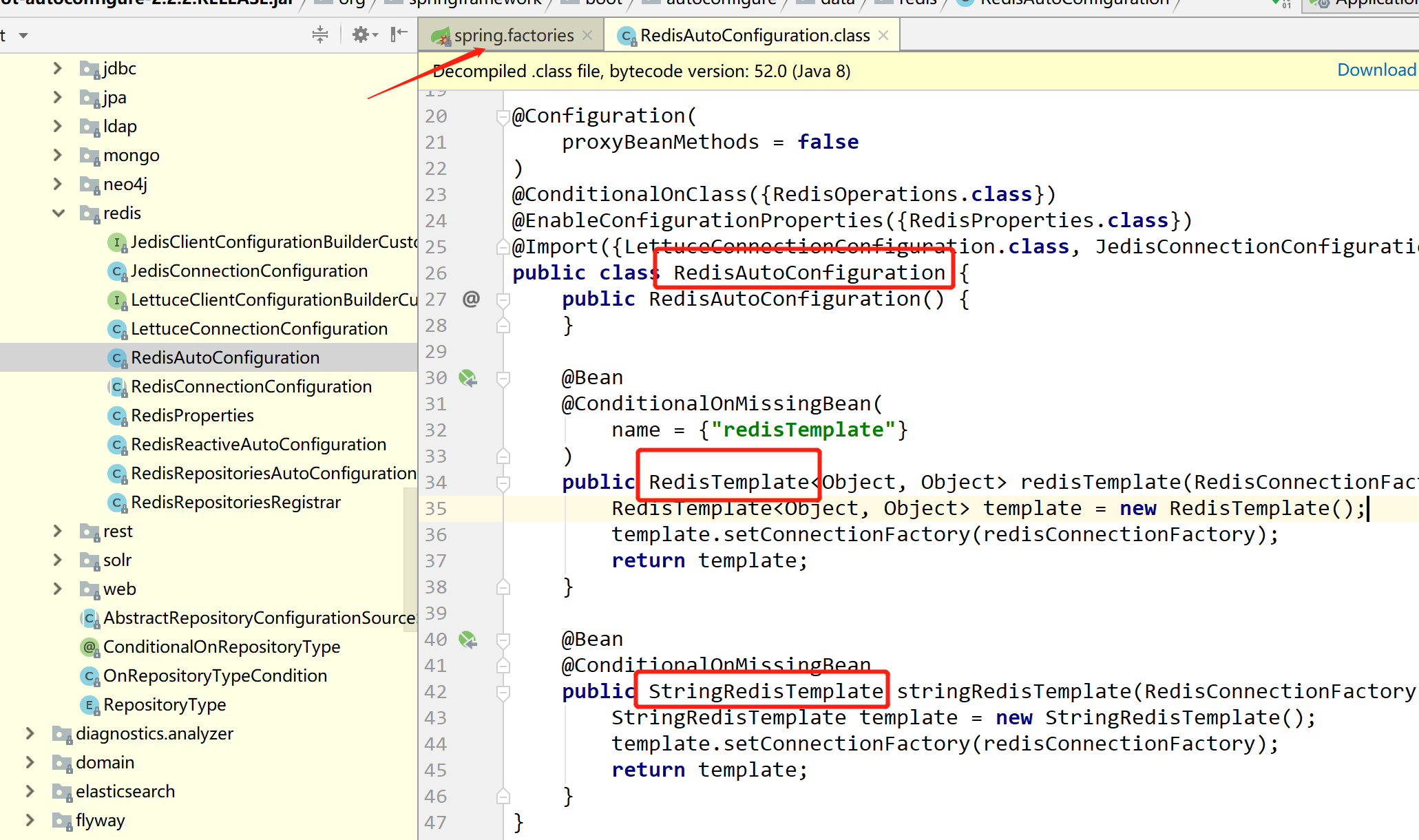Click the class icon of RedisAutoConfiguration tab
Screen dimensions: 1419x840
coord(627,36)
